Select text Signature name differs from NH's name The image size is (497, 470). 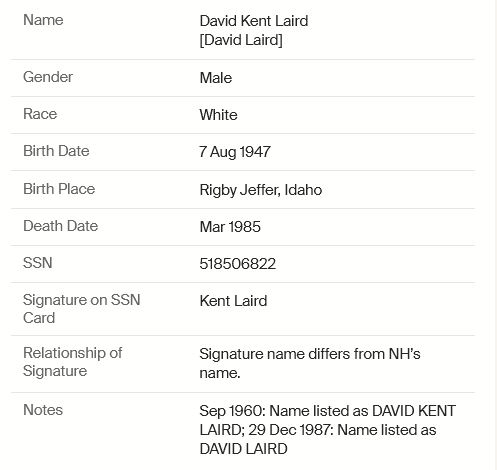[x=310, y=363]
